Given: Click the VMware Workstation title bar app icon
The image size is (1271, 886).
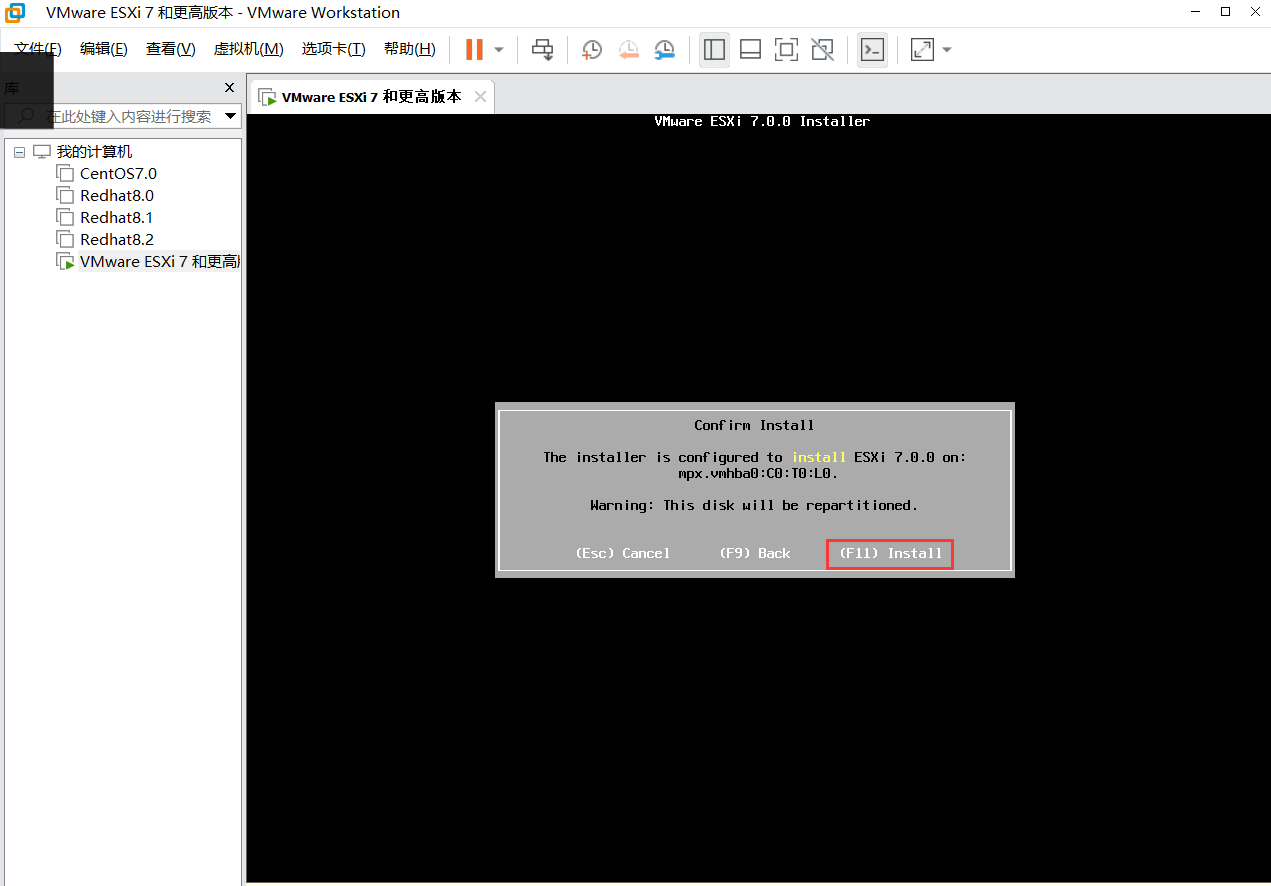Looking at the screenshot, I should point(16,13).
